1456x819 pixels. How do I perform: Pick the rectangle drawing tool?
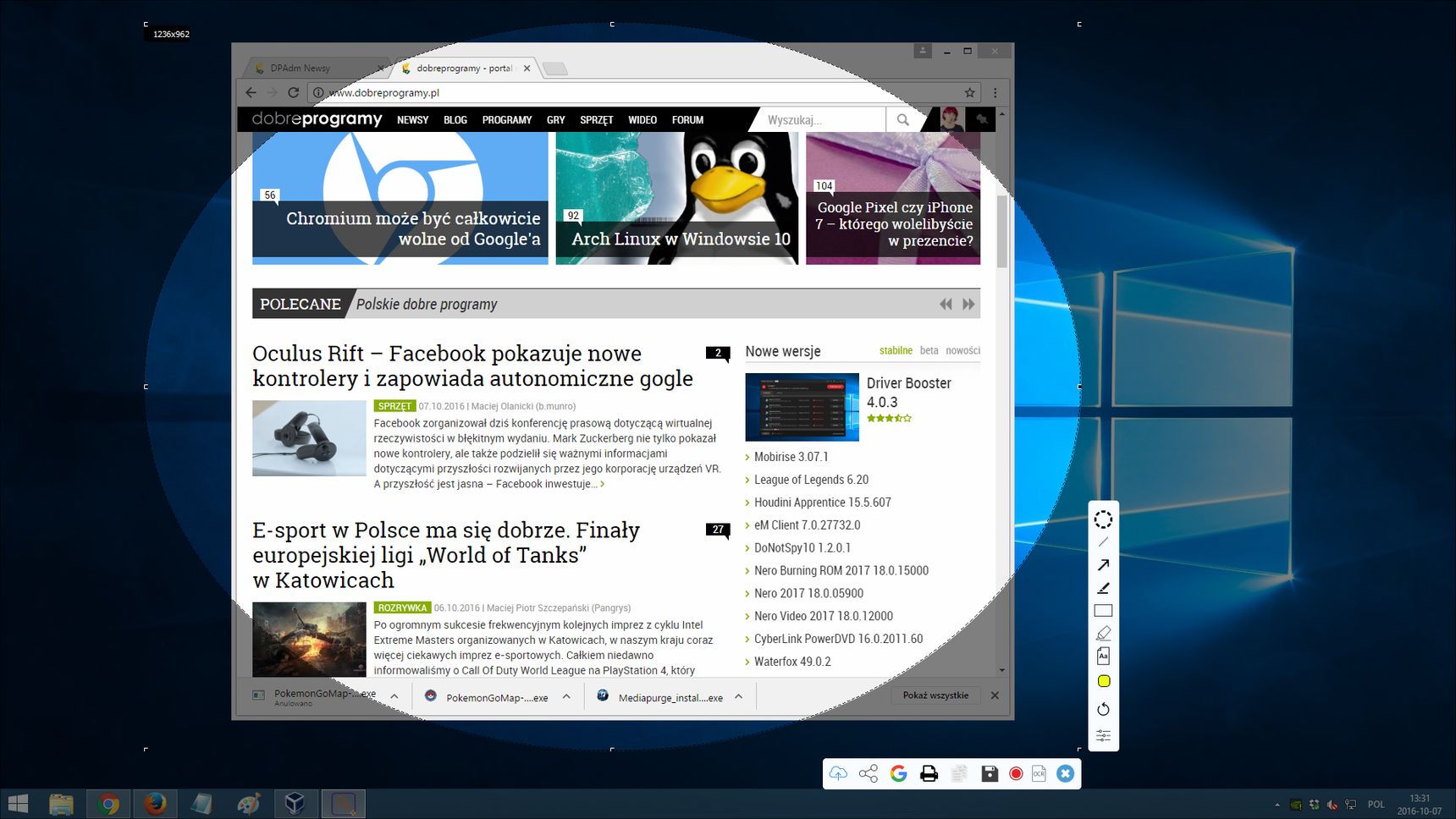tap(1103, 611)
